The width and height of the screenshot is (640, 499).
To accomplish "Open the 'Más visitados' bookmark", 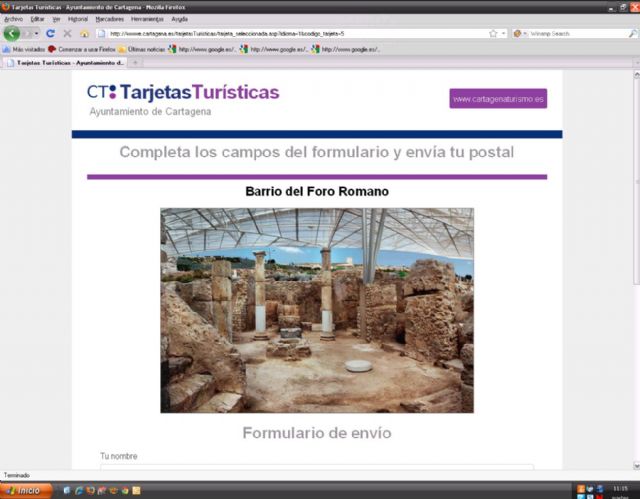I will 24,48.
